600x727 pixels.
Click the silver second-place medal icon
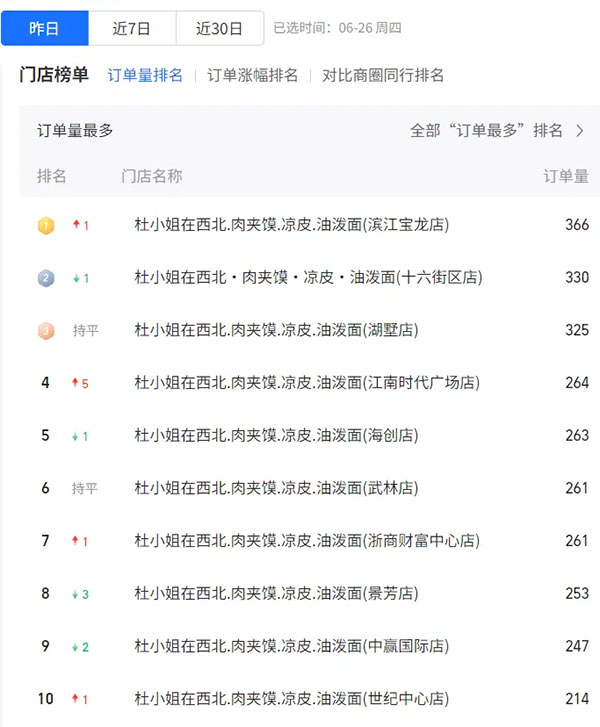[45, 278]
